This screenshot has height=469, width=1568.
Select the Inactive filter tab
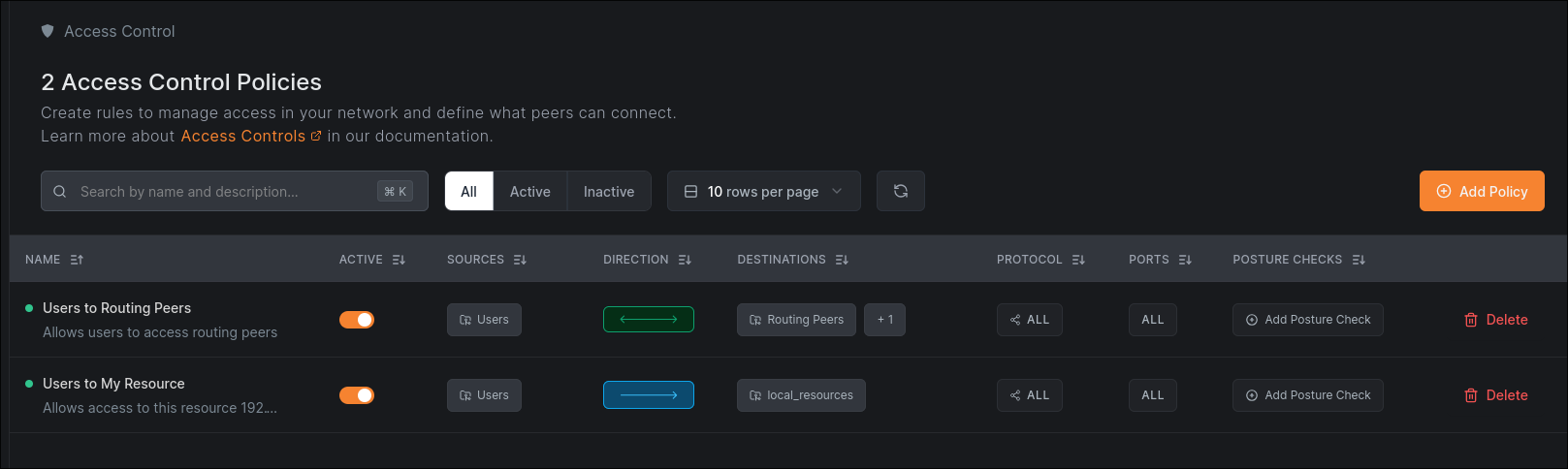pyautogui.click(x=608, y=191)
